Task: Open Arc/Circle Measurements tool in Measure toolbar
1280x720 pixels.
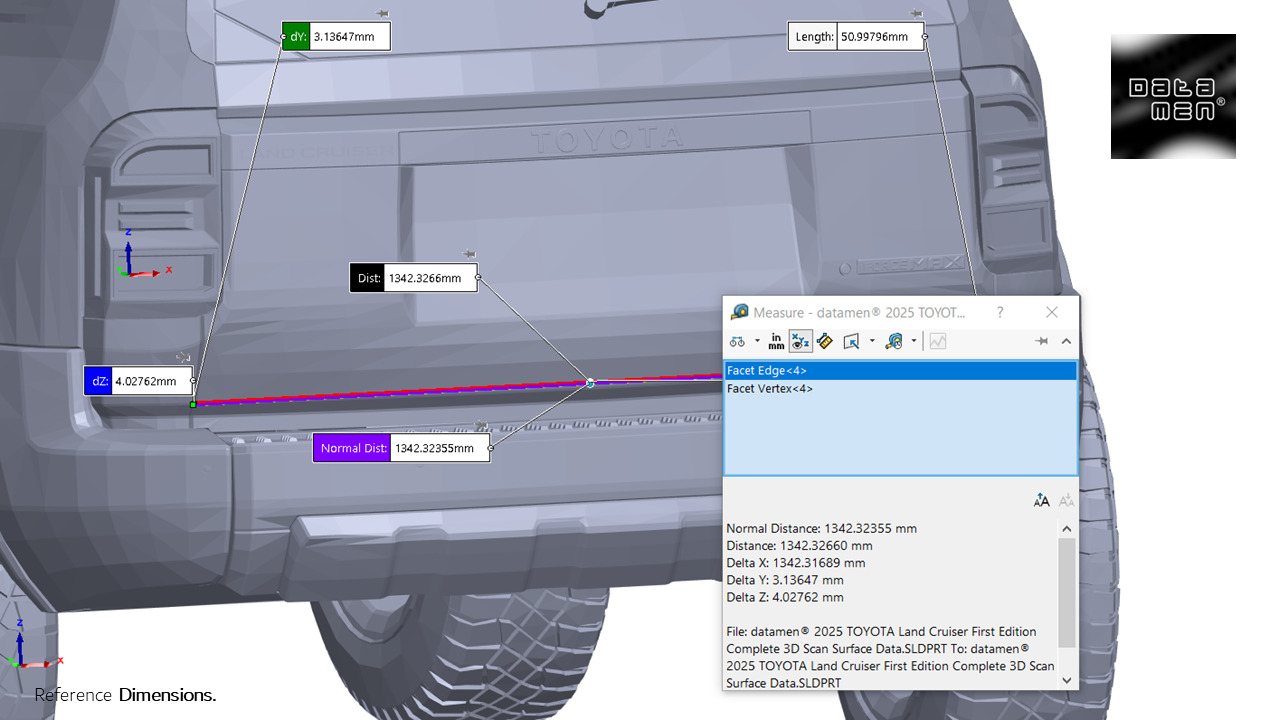Action: point(737,341)
